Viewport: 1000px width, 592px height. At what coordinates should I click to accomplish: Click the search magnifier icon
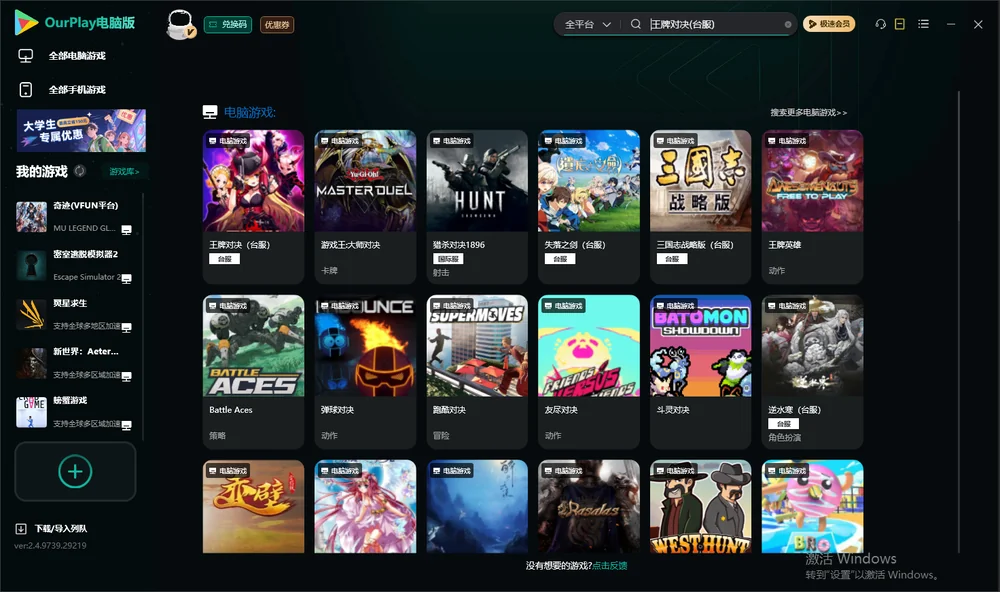635,24
